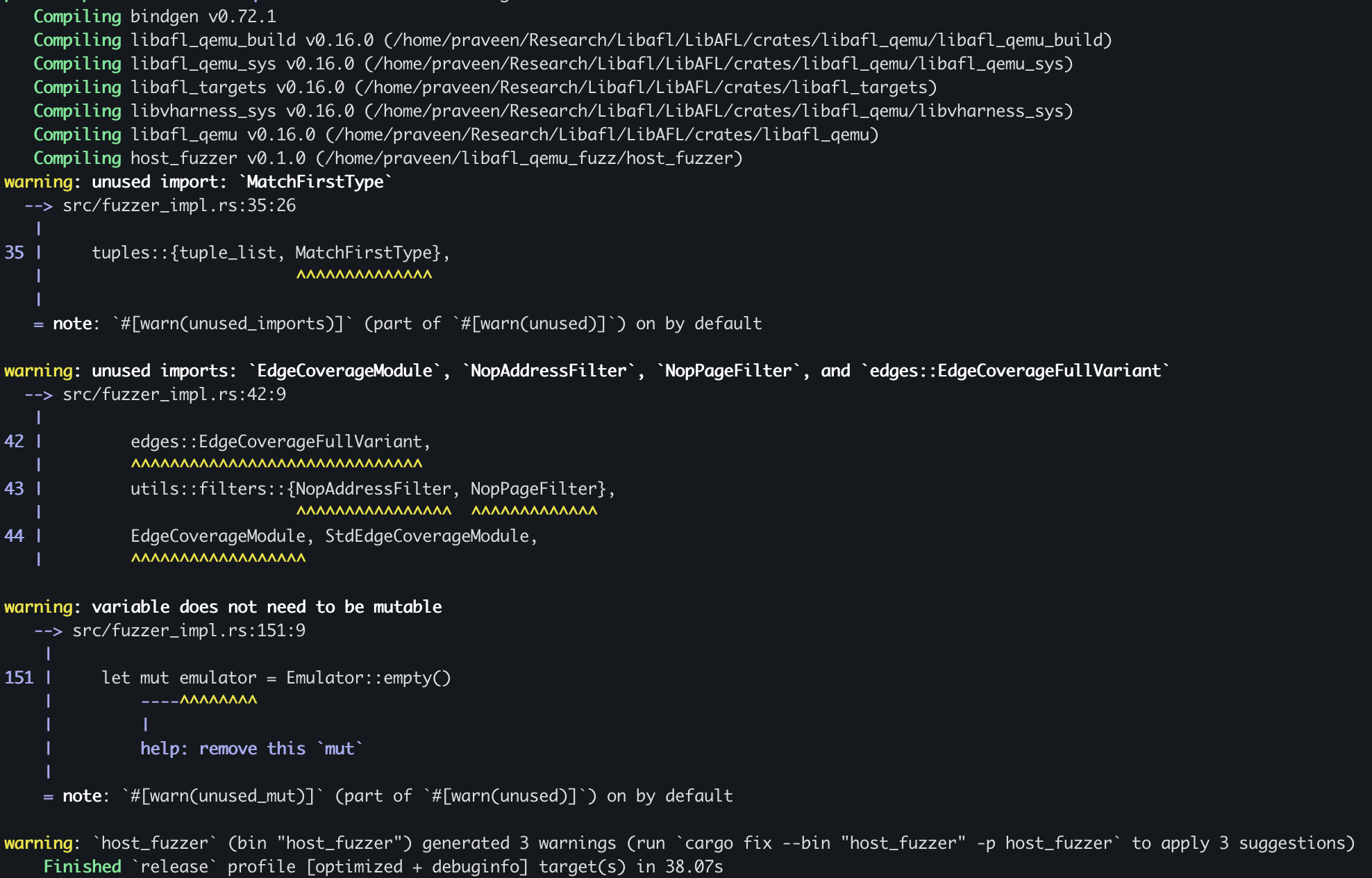Click the libafl_targets crate directory path

click(646, 88)
